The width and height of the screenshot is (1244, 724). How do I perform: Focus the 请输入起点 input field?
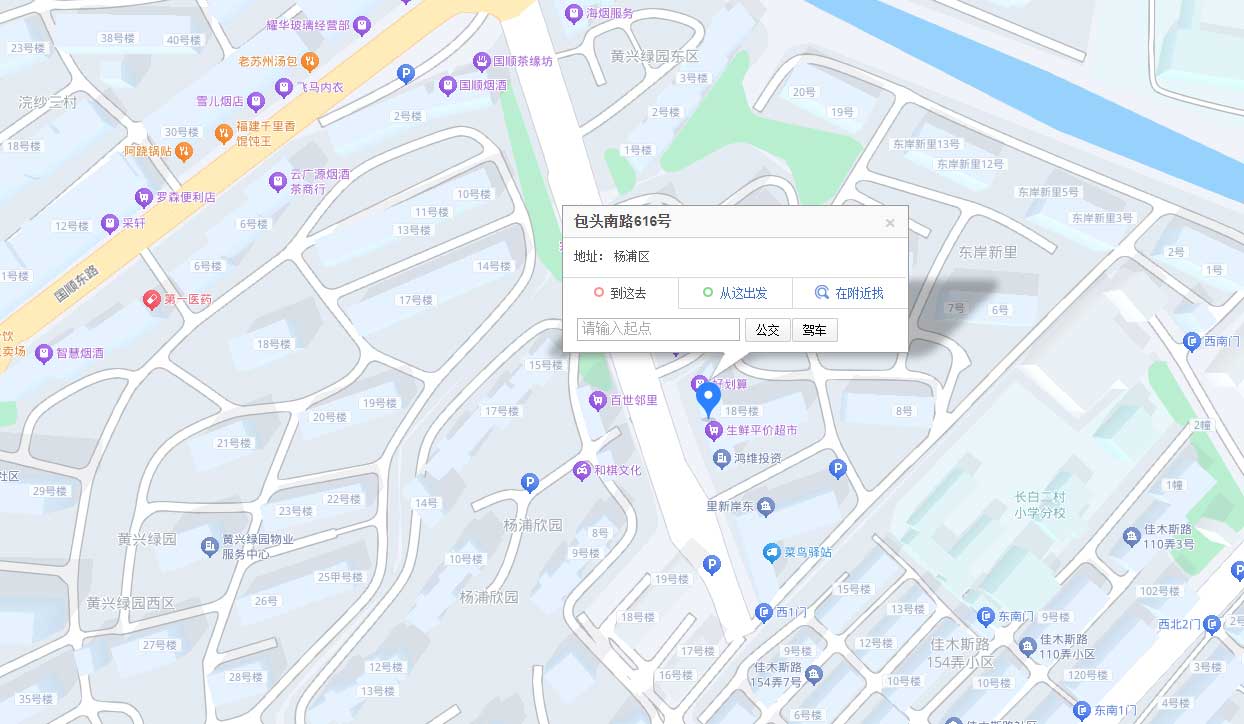click(x=658, y=329)
